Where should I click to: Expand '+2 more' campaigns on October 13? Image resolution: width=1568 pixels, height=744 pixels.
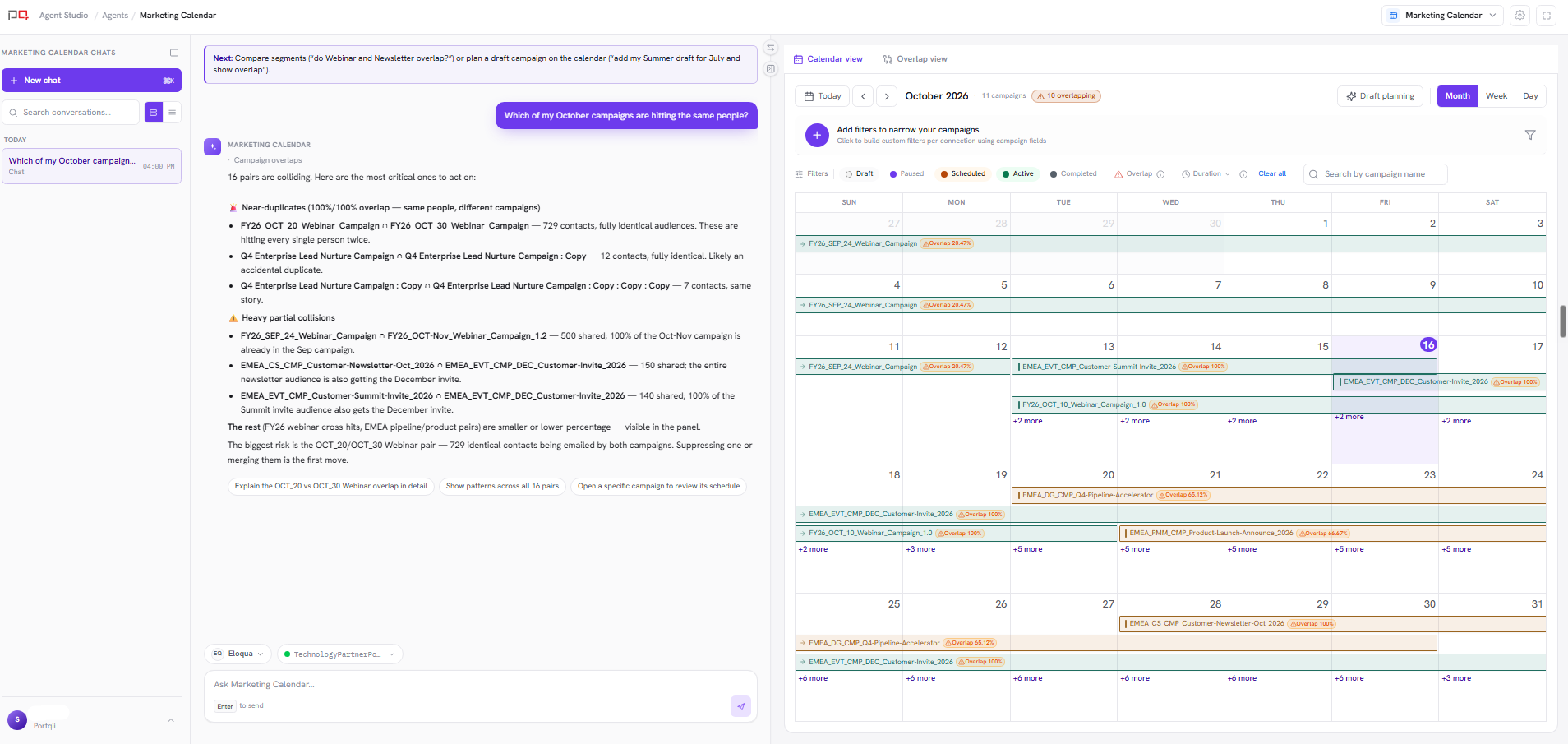click(1135, 421)
